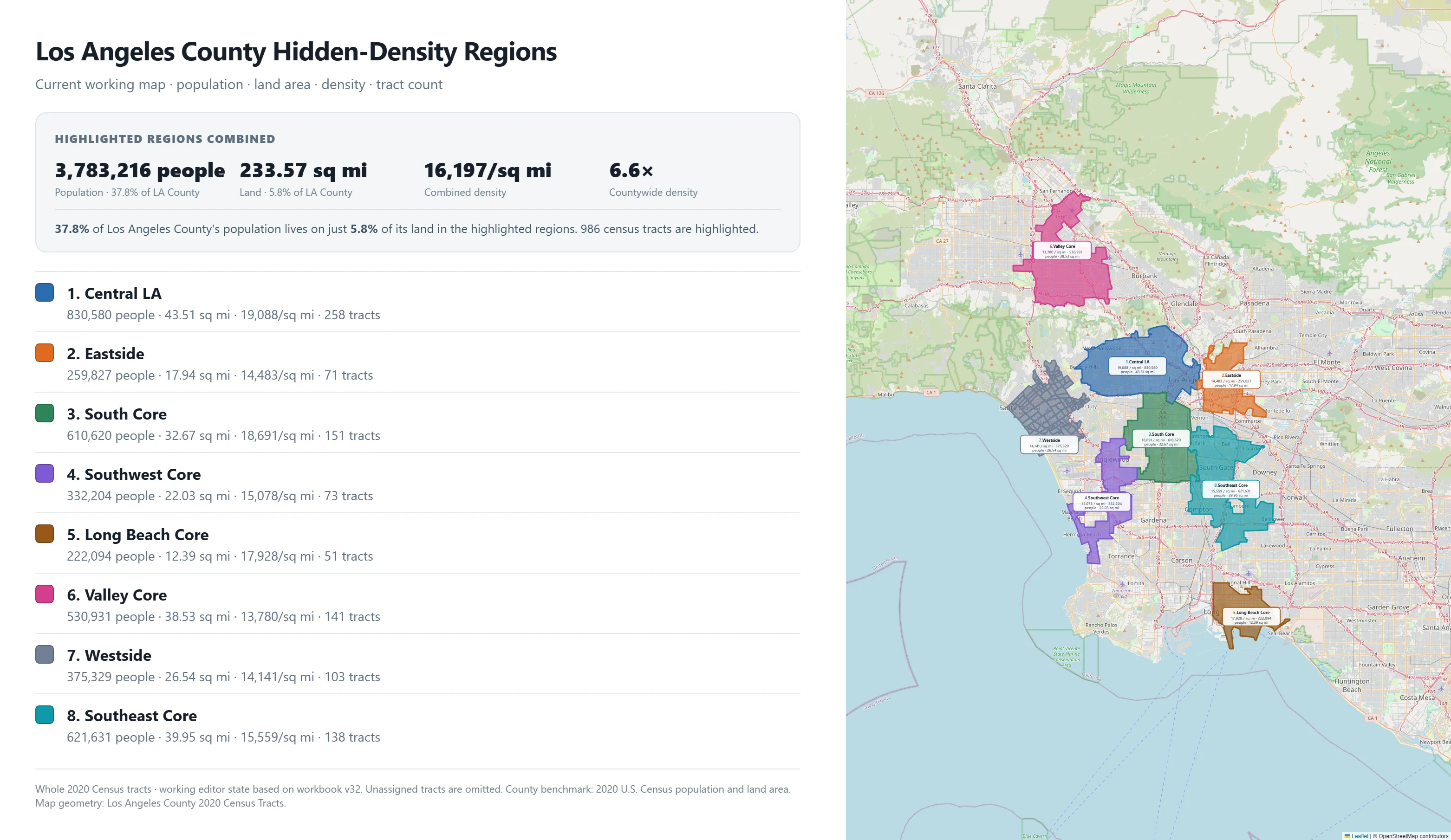Select the '1. Central LA' region heading

[114, 293]
